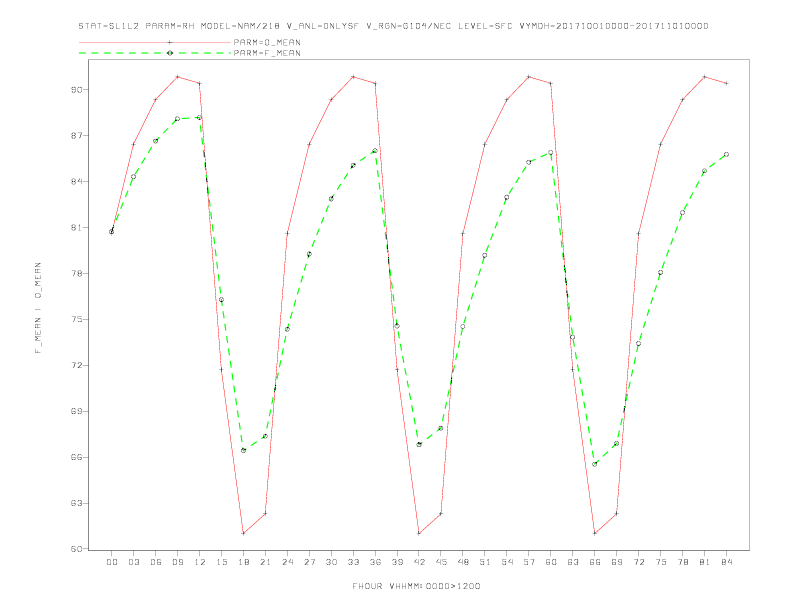Click x-axis tick label 45
This screenshot has width=792, height=612.
[x=441, y=562]
